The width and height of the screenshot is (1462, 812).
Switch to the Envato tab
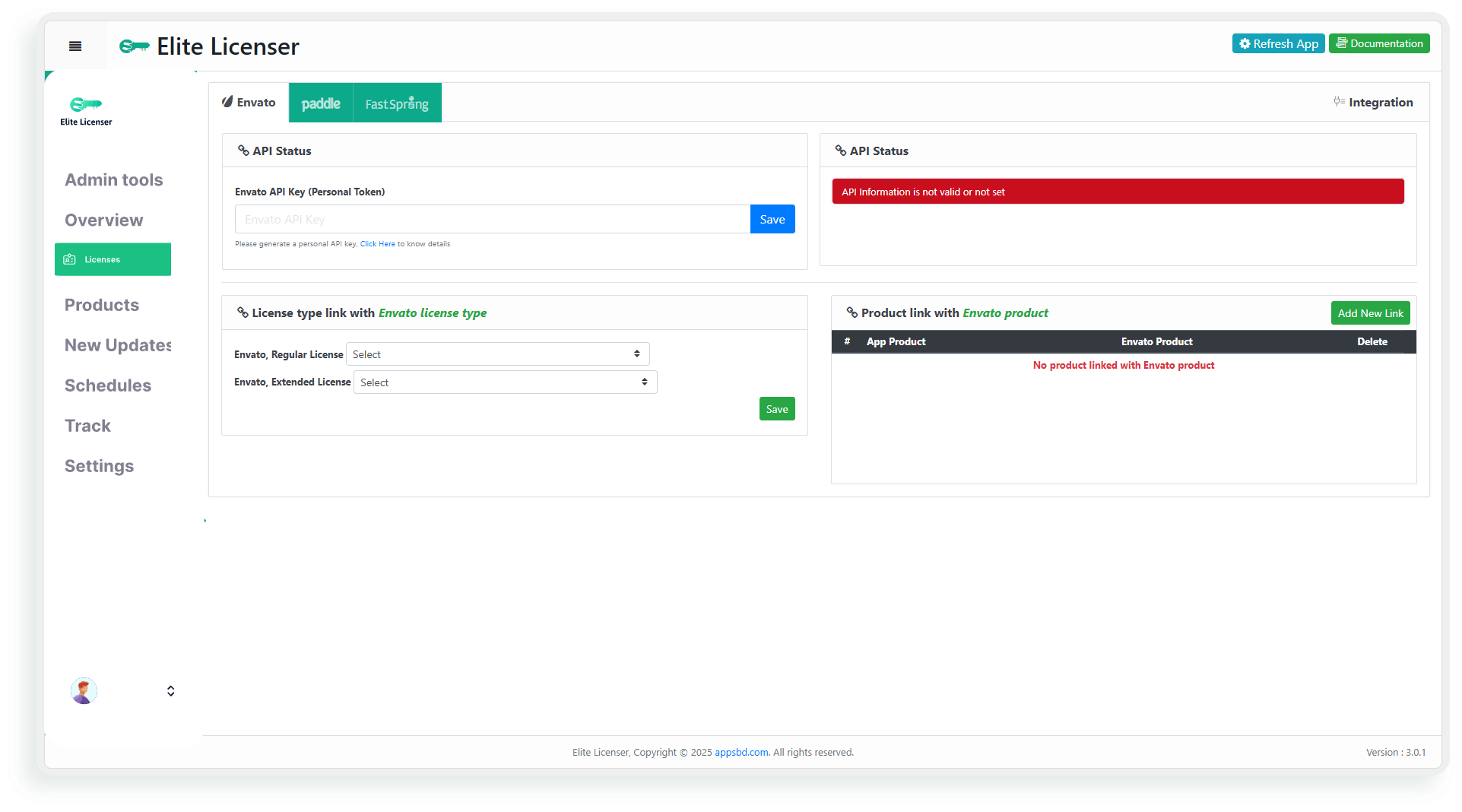pyautogui.click(x=249, y=103)
